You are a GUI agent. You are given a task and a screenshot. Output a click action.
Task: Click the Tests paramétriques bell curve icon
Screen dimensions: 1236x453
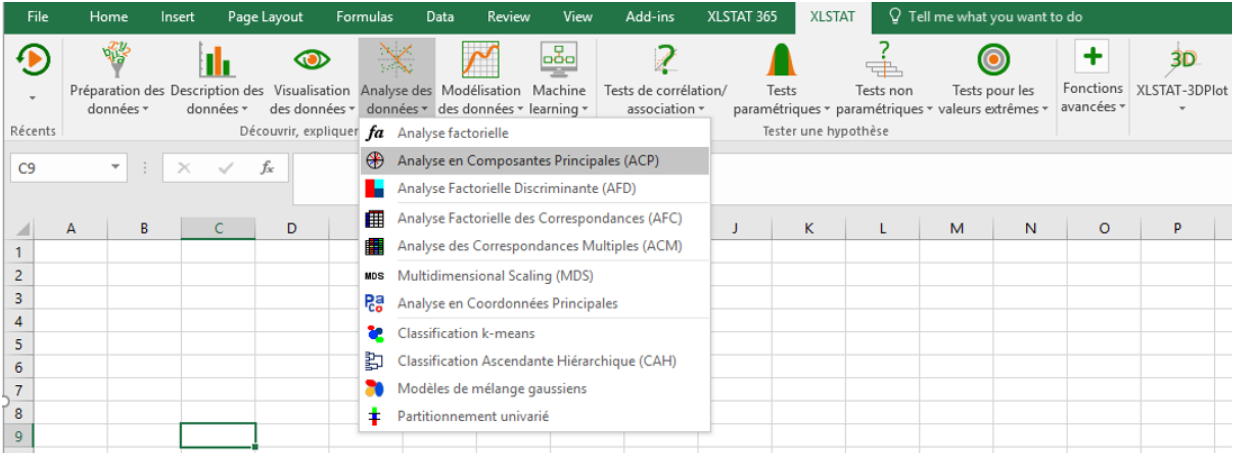pyautogui.click(x=781, y=60)
